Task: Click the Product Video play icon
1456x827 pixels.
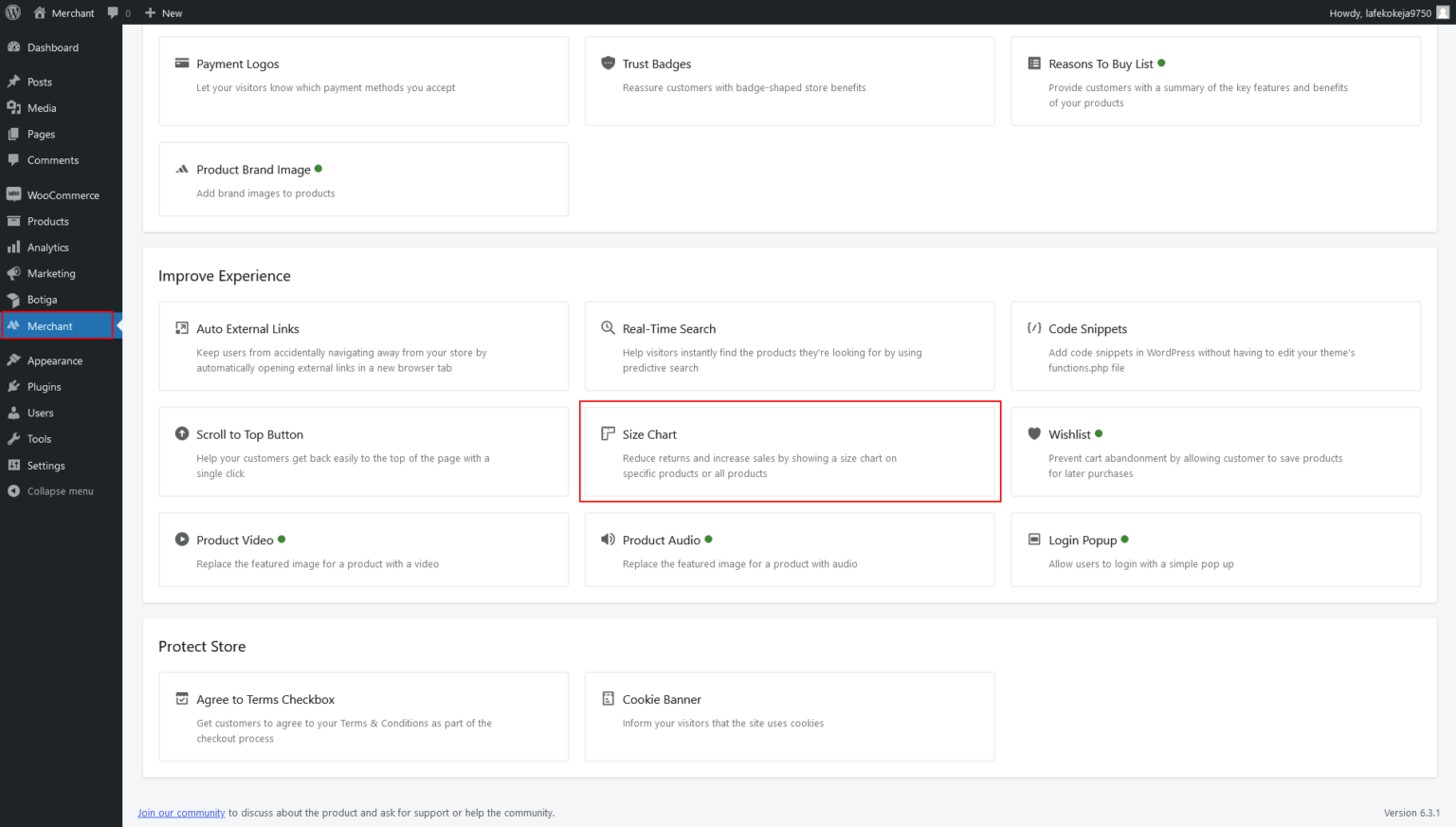Action: click(x=182, y=540)
